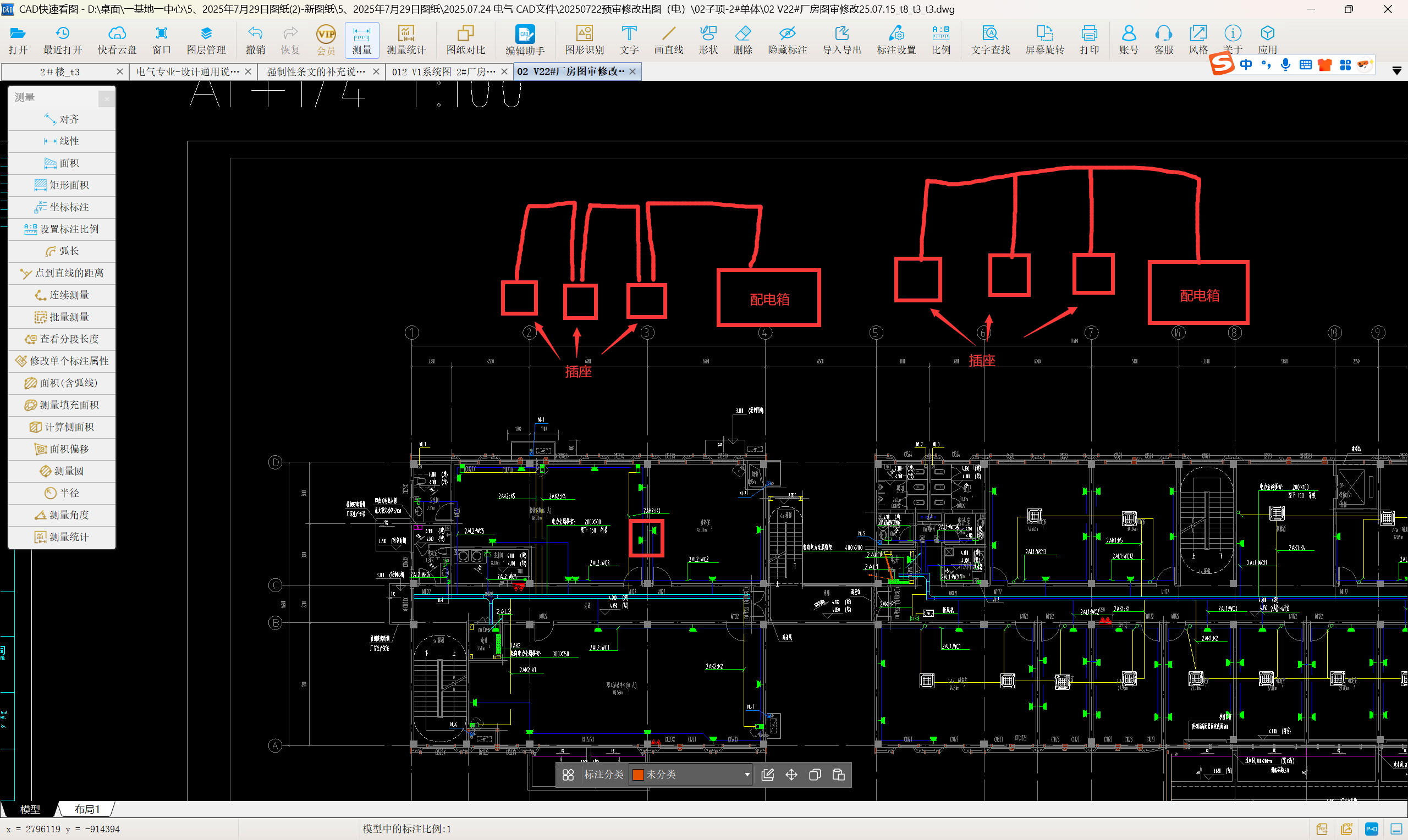
Task: Select 批量测量 batch measure
Action: point(62,317)
